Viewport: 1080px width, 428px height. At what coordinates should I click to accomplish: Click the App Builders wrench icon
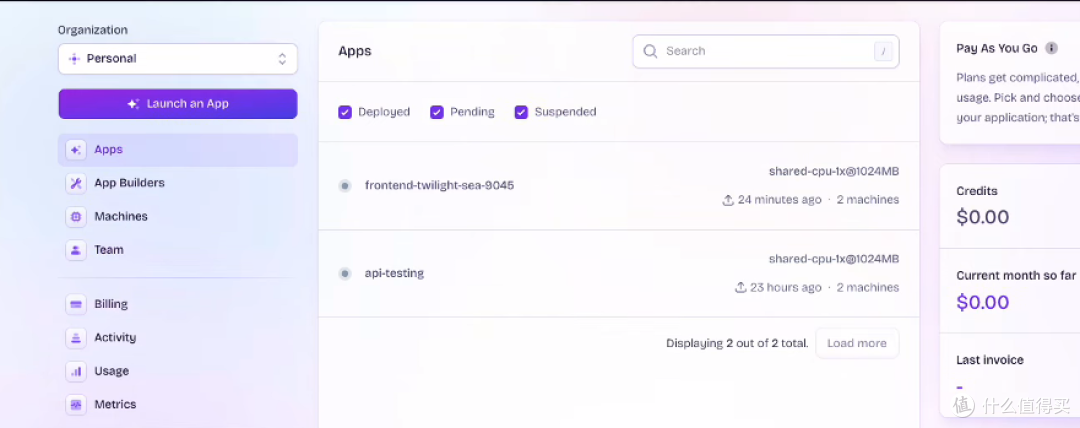(x=76, y=183)
